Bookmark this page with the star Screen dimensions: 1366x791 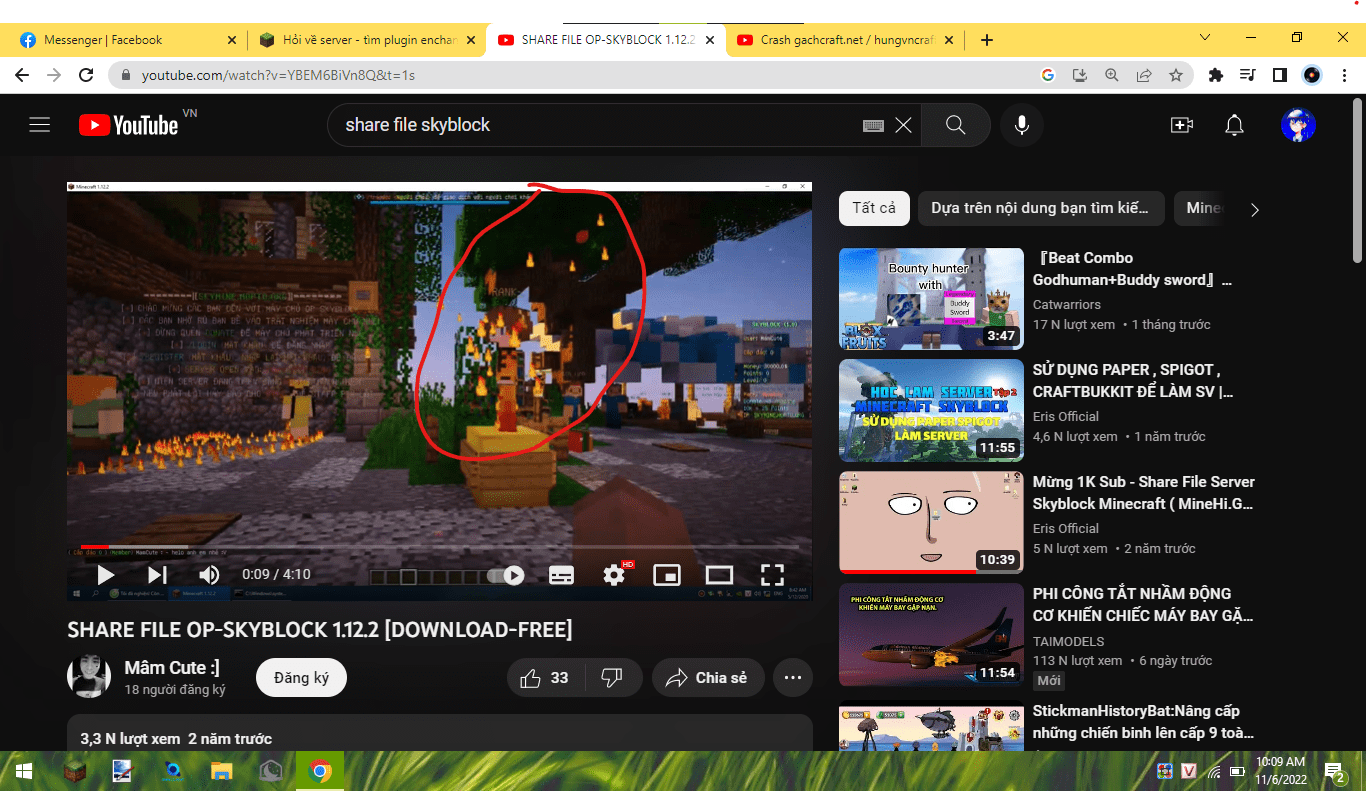pyautogui.click(x=1176, y=75)
